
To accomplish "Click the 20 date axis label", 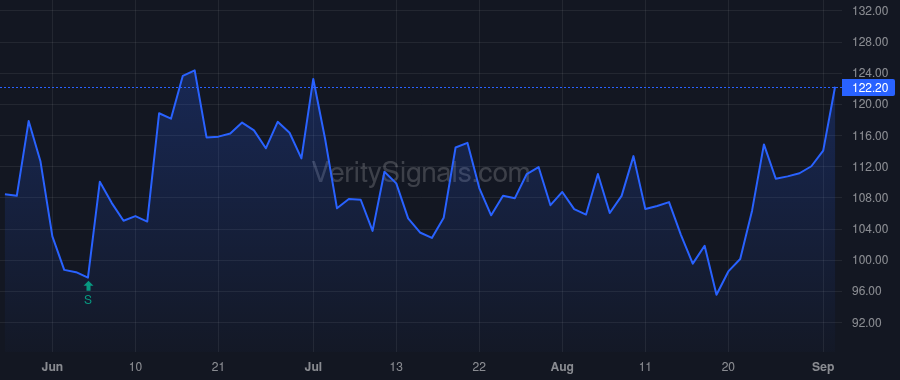I will [728, 367].
